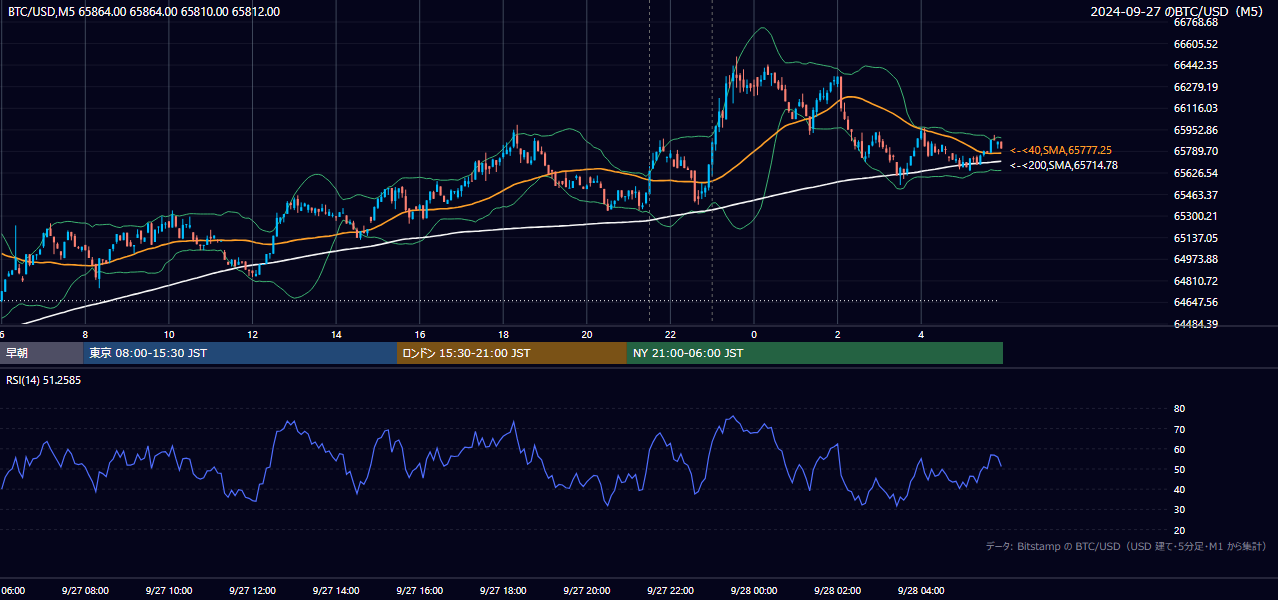Click the RSI 30 level label

[x=1179, y=510]
